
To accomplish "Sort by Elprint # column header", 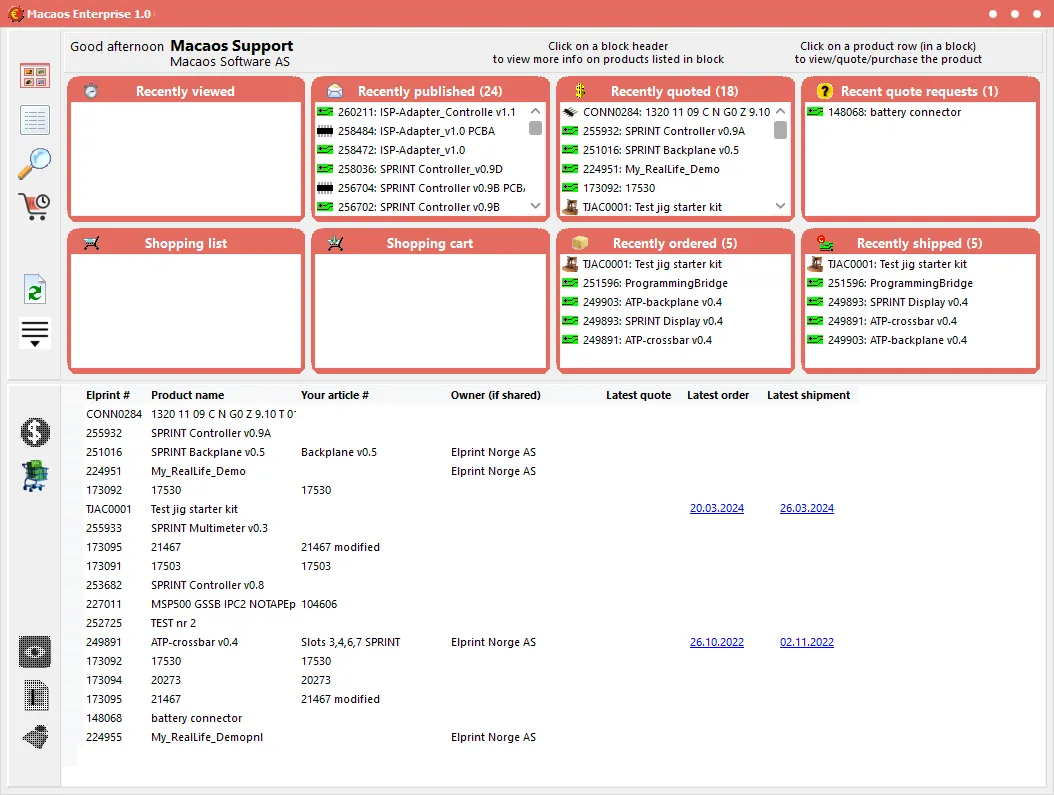I will click(108, 395).
